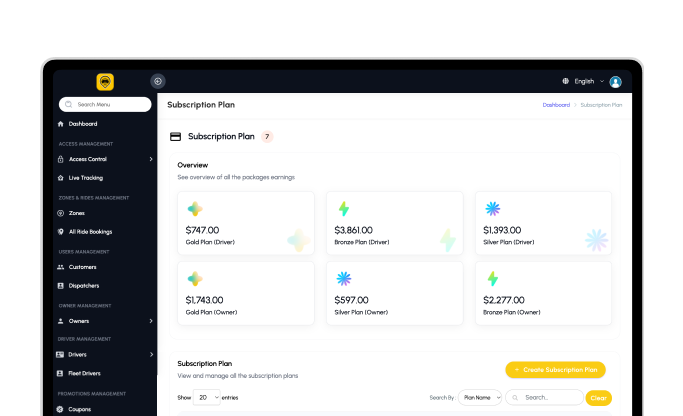Click the $1,743.00 Gold Plan amount
The height and width of the screenshot is (416, 683).
click(204, 300)
